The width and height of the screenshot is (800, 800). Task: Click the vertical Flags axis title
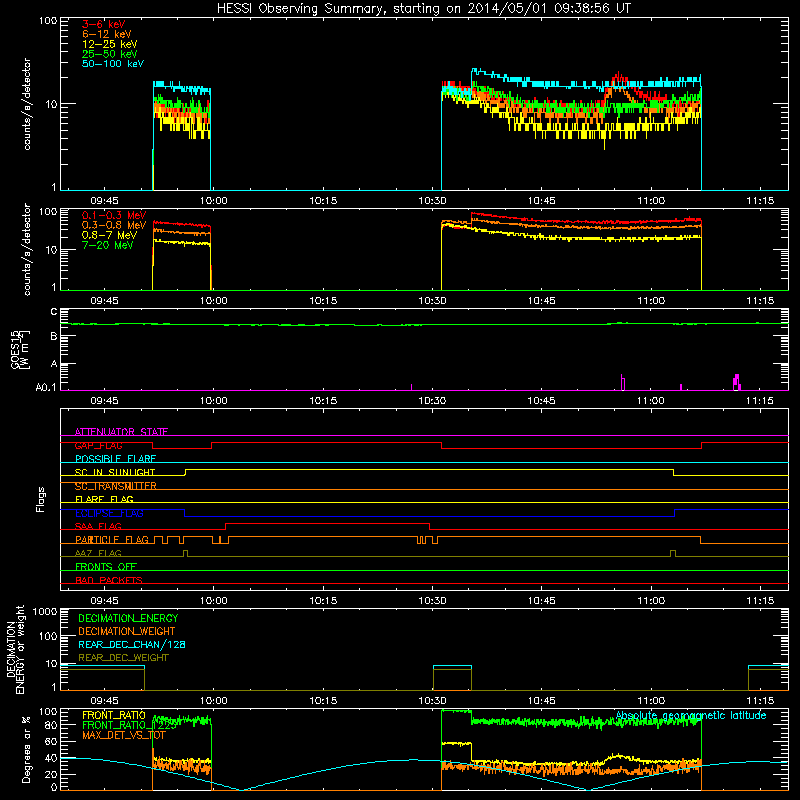pyautogui.click(x=41, y=499)
